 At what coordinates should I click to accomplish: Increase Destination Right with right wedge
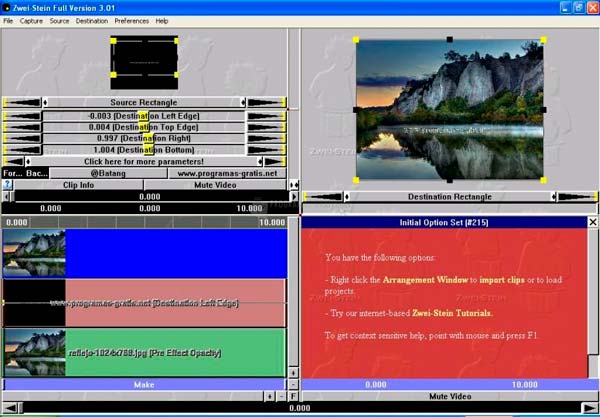click(266, 138)
